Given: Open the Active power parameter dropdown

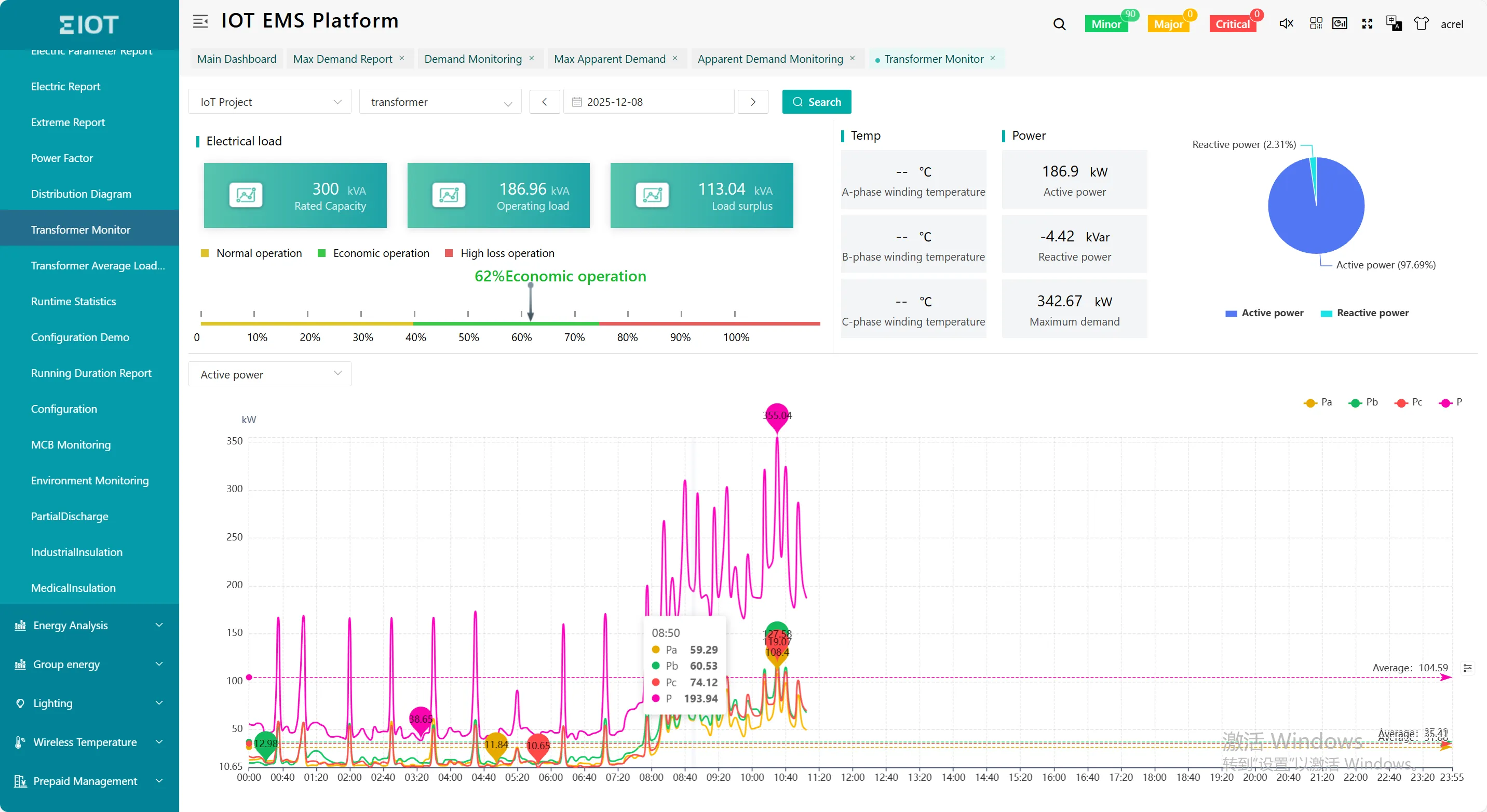Looking at the screenshot, I should click(x=269, y=374).
